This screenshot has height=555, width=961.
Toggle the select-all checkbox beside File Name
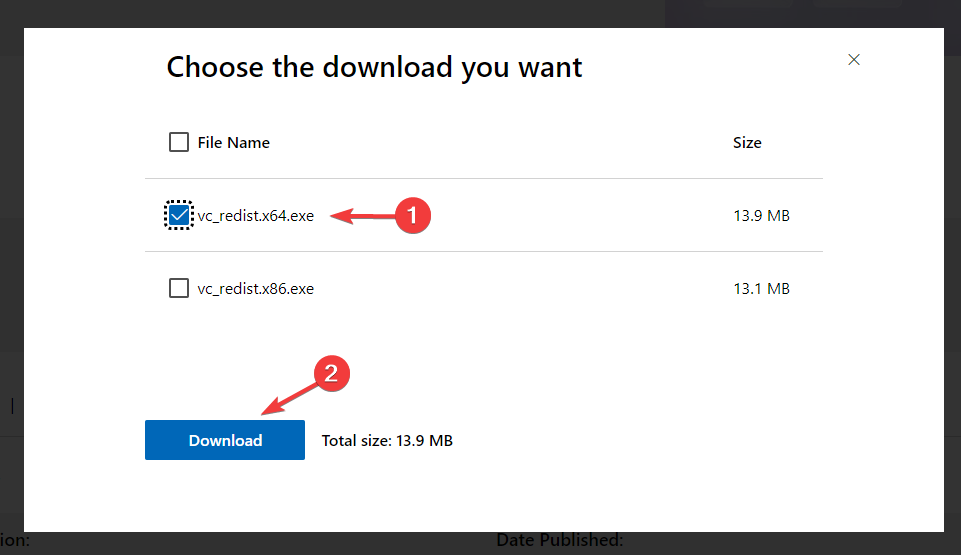(x=179, y=142)
